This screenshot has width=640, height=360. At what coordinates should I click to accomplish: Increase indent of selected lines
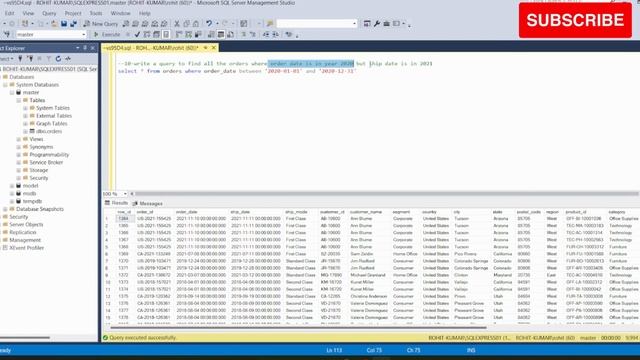[x=276, y=35]
